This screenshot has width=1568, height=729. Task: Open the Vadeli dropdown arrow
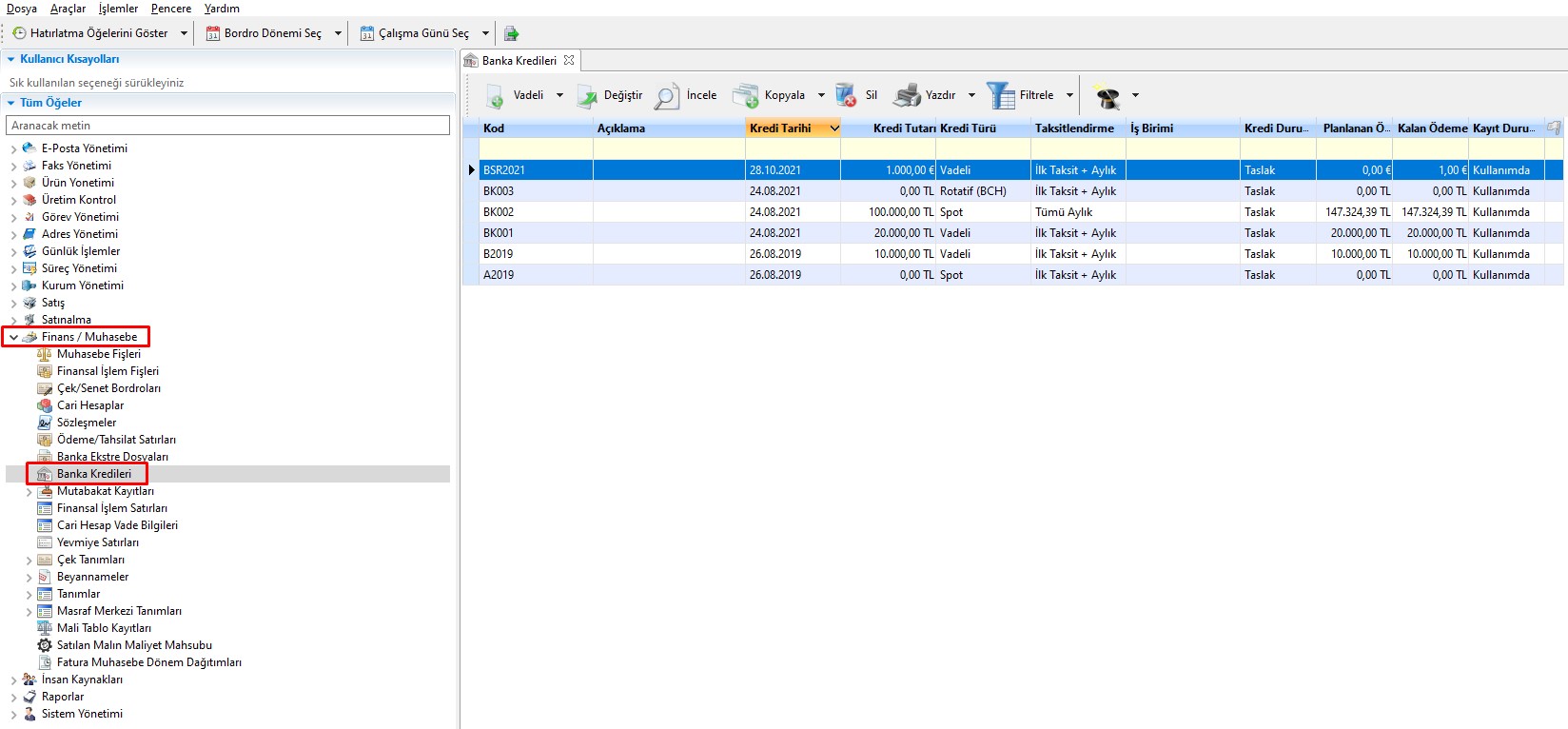click(559, 95)
